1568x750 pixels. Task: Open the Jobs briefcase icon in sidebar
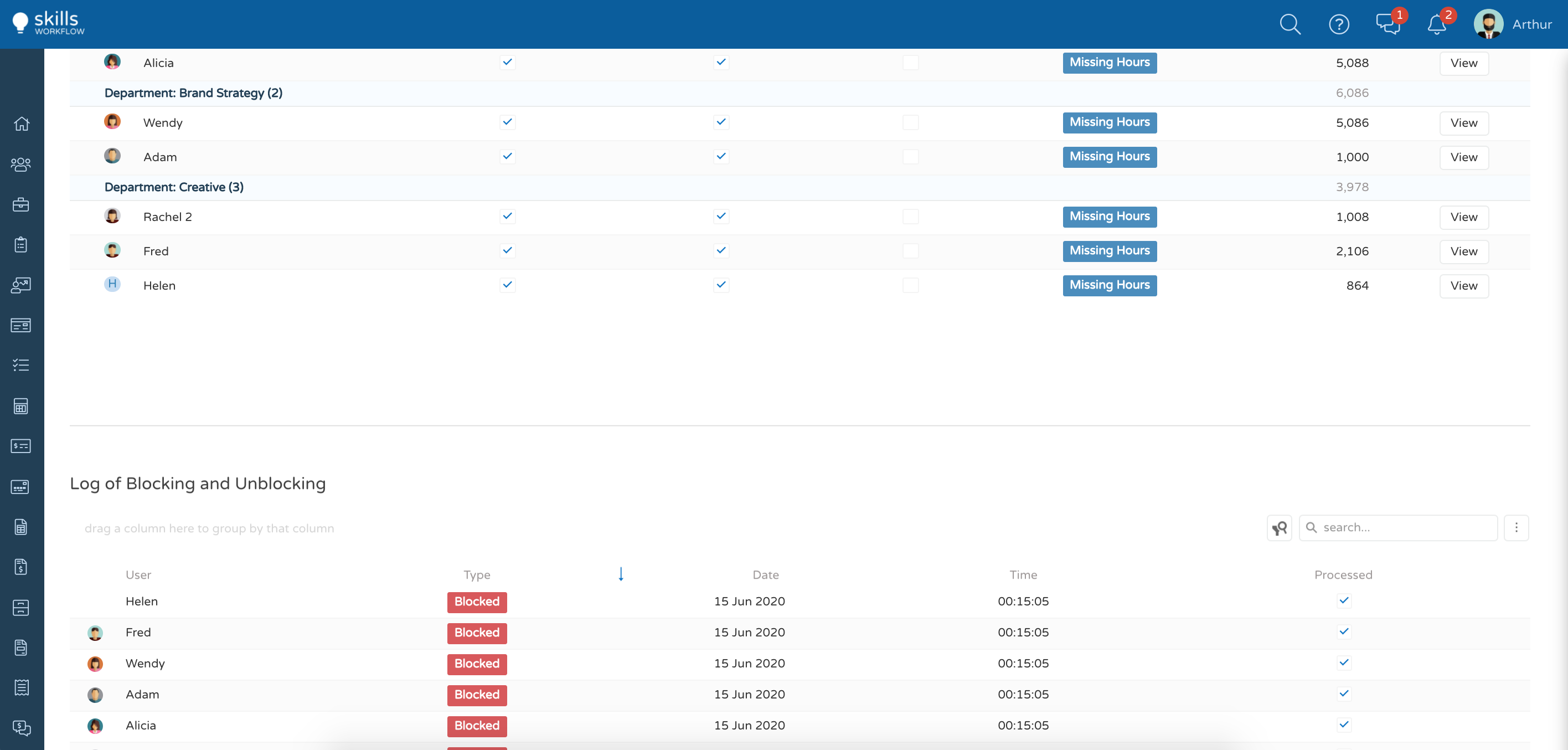click(x=21, y=204)
